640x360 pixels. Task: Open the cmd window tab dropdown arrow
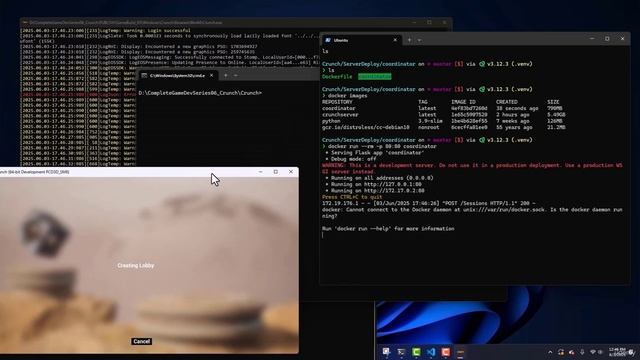point(236,76)
